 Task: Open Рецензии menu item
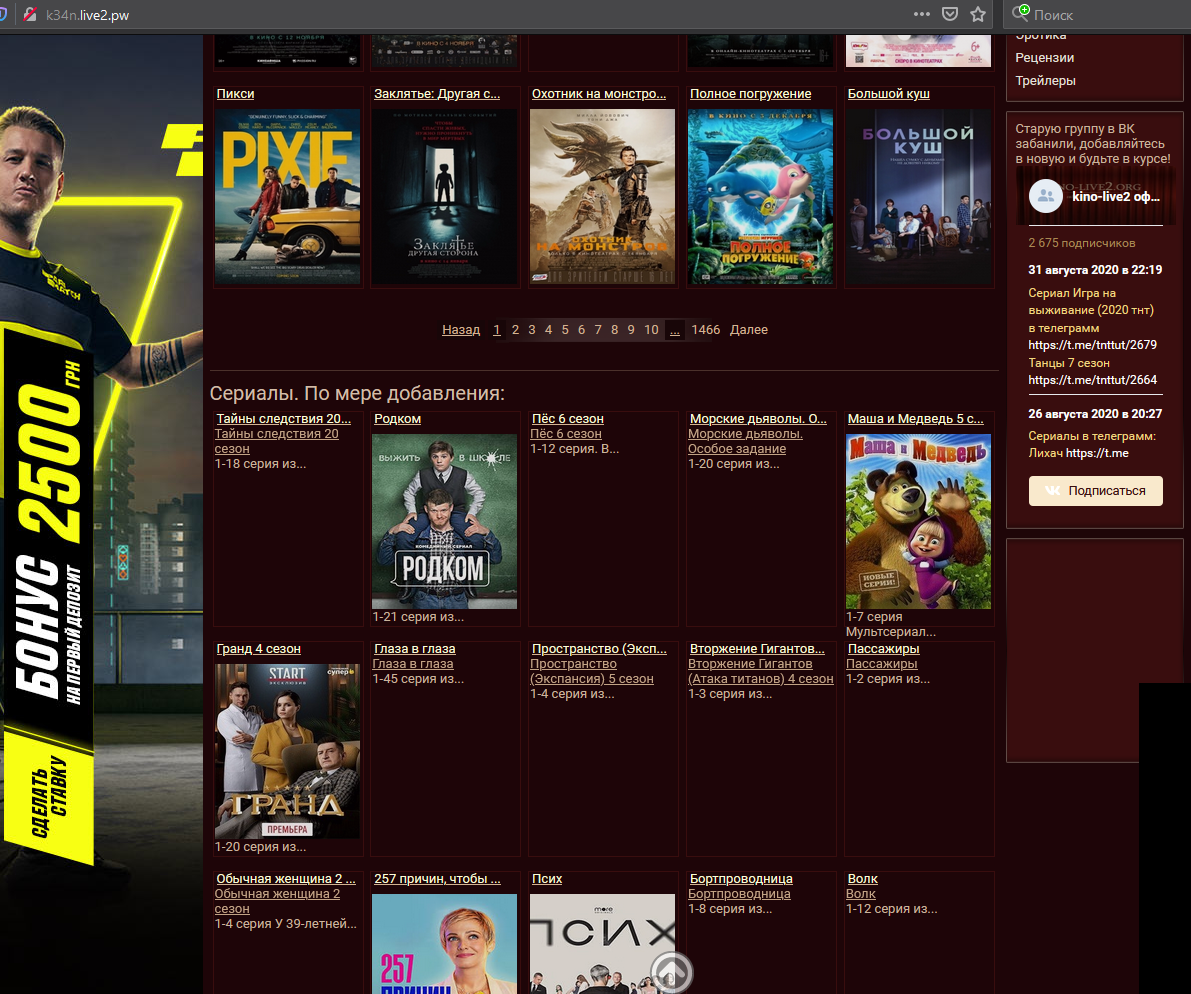pyautogui.click(x=1044, y=58)
